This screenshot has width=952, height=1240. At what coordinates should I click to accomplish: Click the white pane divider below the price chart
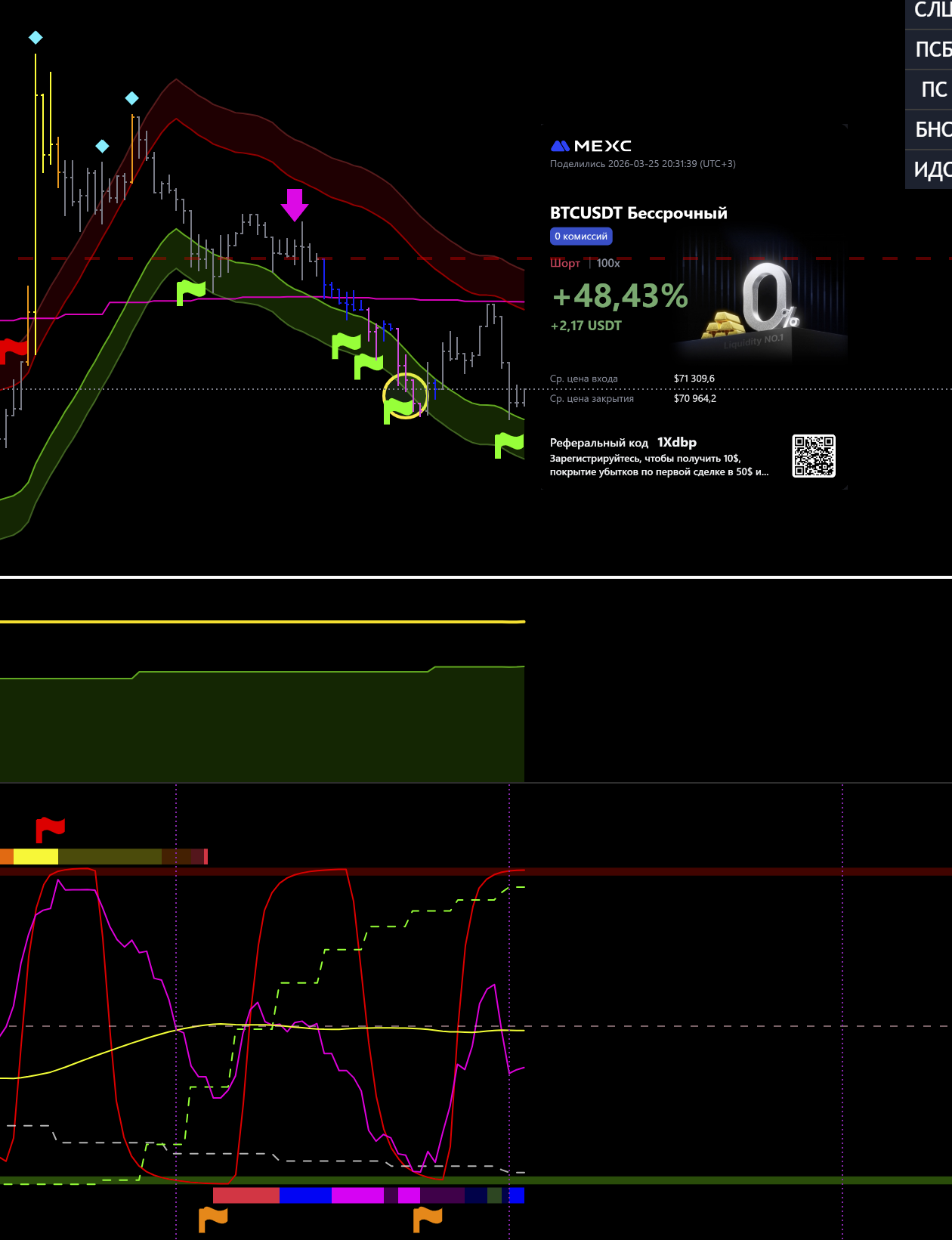pyautogui.click(x=476, y=577)
